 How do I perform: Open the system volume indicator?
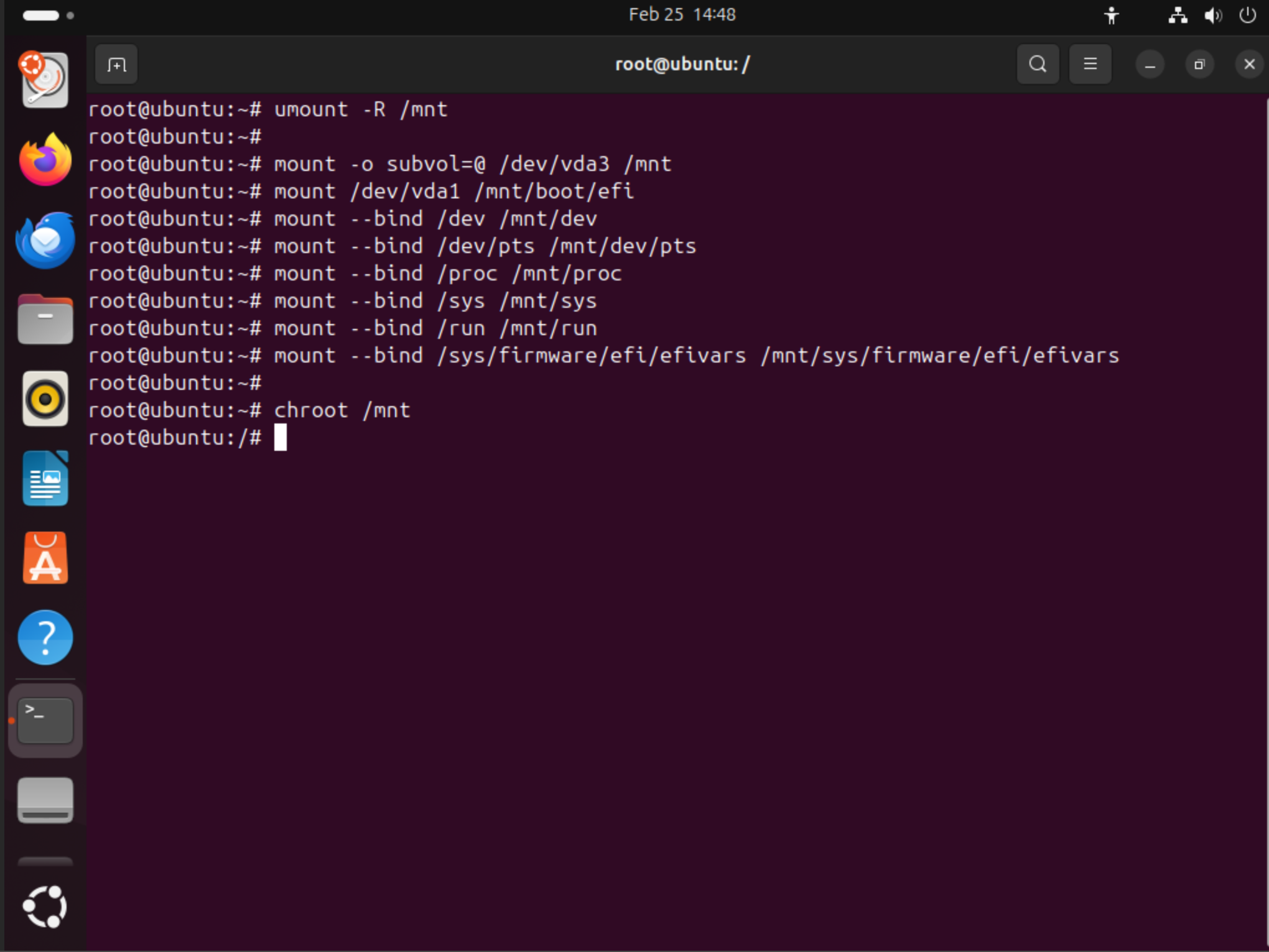click(1212, 15)
